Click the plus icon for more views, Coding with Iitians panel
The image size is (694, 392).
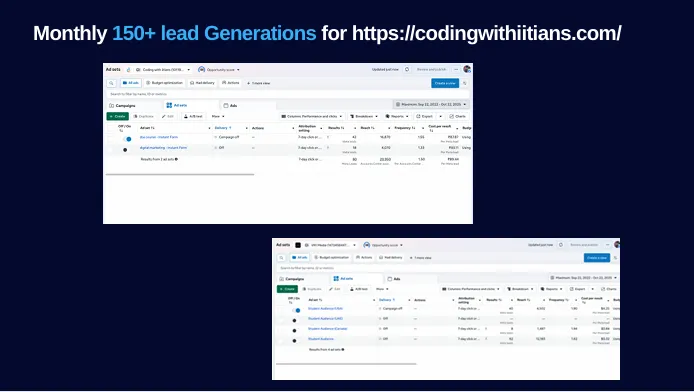[248, 83]
